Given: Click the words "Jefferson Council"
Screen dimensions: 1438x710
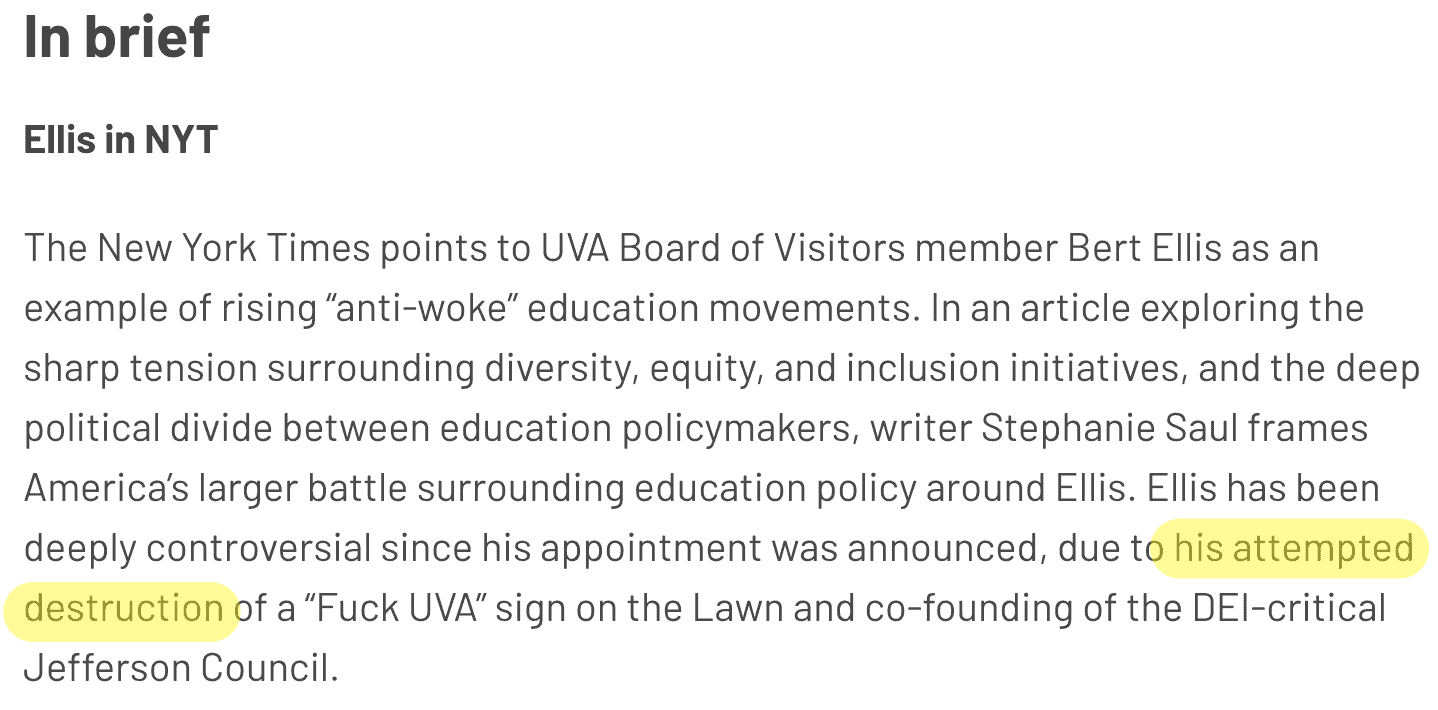Looking at the screenshot, I should tap(177, 668).
